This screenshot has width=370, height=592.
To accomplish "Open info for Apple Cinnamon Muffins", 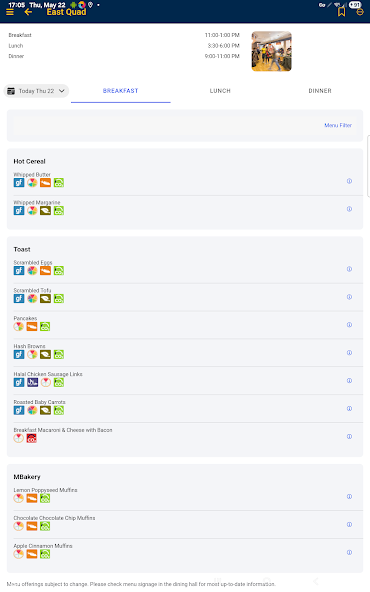I will (349, 552).
